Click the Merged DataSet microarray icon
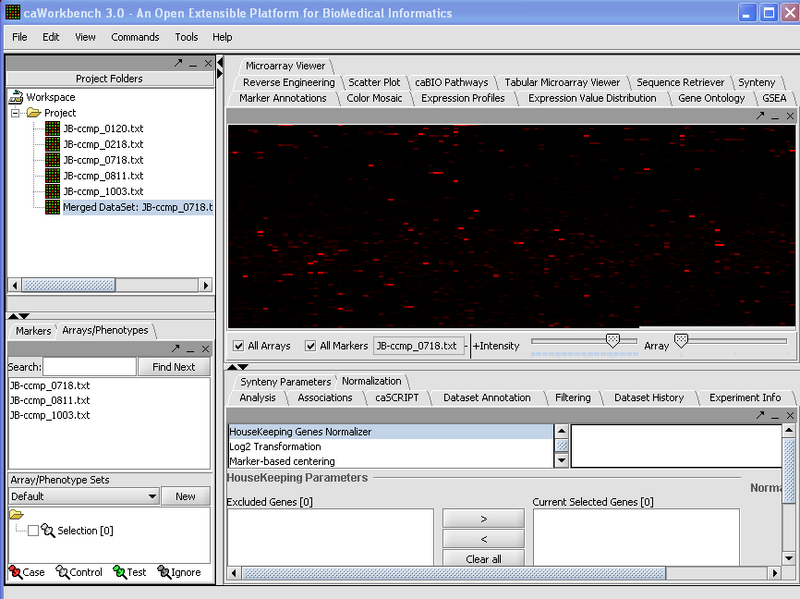 point(52,207)
